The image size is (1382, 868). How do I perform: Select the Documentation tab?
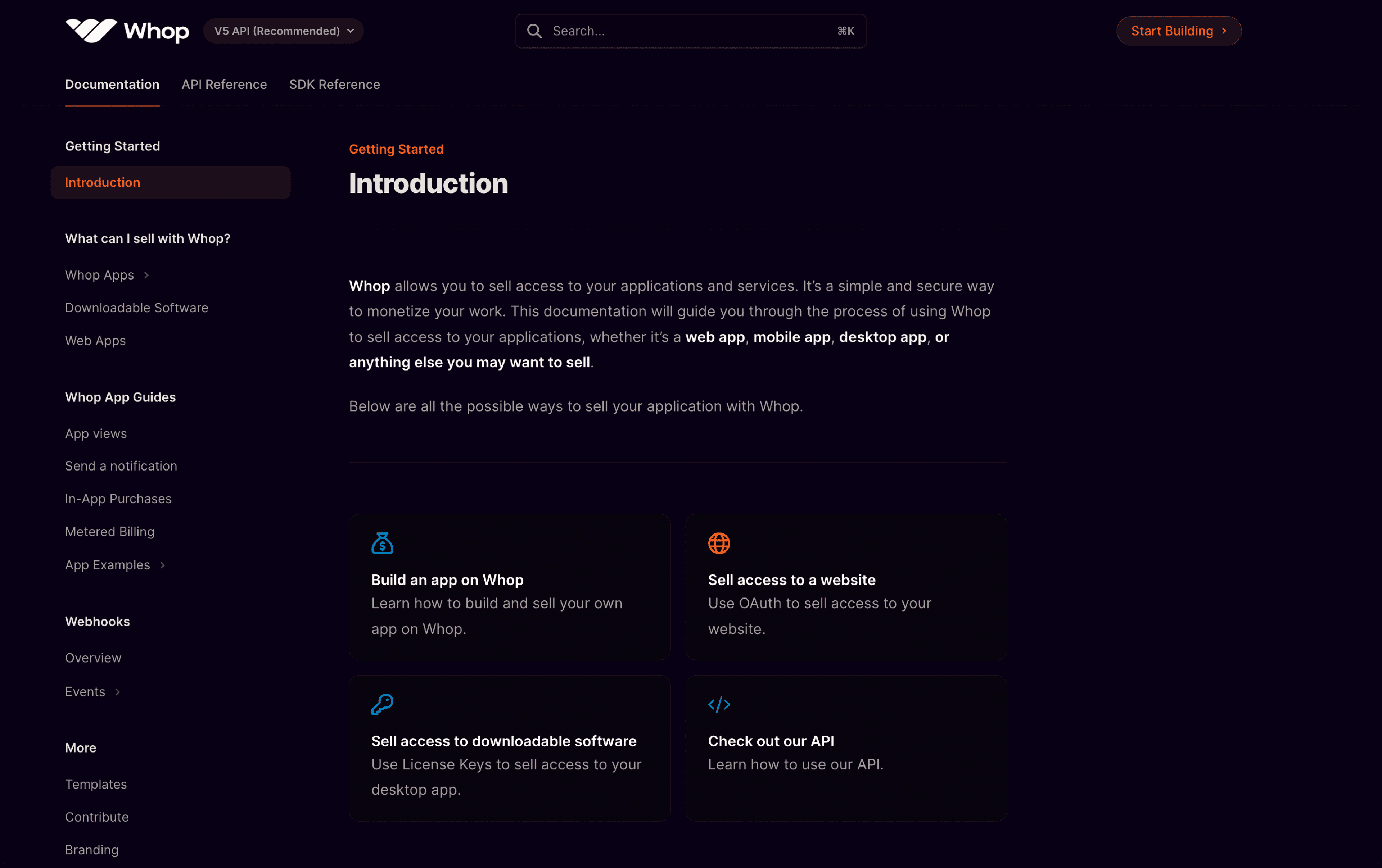tap(112, 84)
